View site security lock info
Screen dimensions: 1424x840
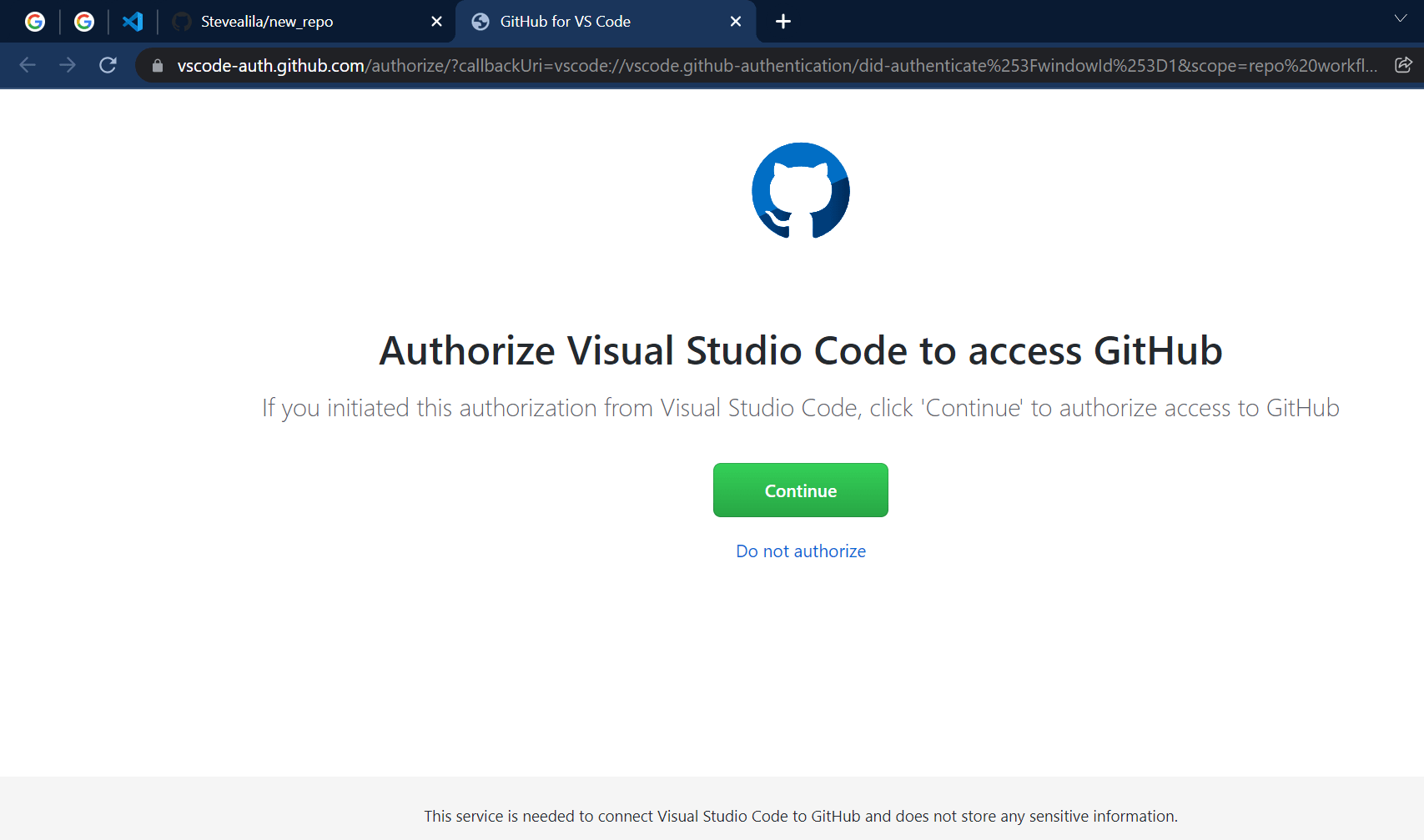click(x=158, y=66)
